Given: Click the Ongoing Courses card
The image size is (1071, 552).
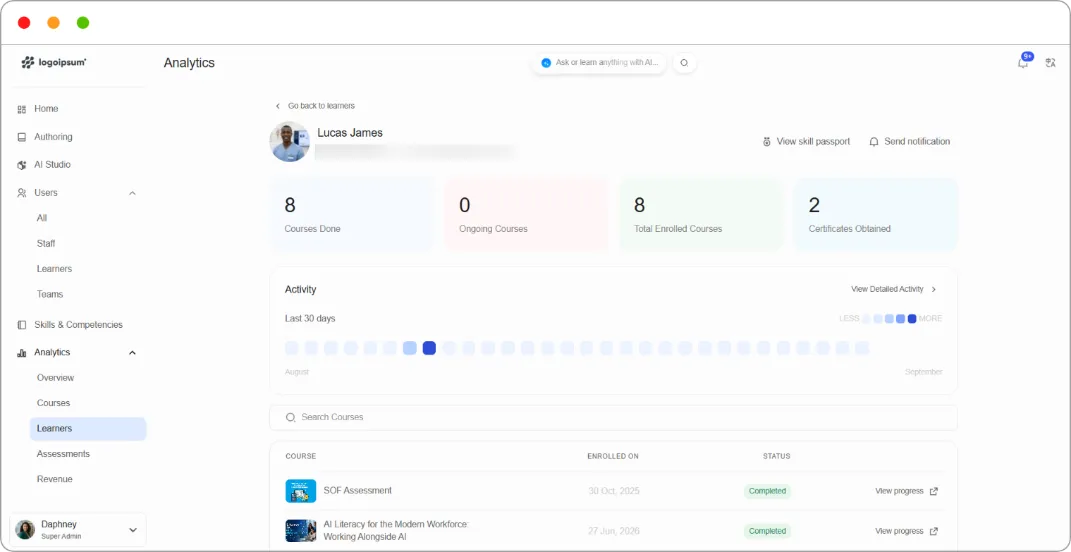Looking at the screenshot, I should coord(527,215).
